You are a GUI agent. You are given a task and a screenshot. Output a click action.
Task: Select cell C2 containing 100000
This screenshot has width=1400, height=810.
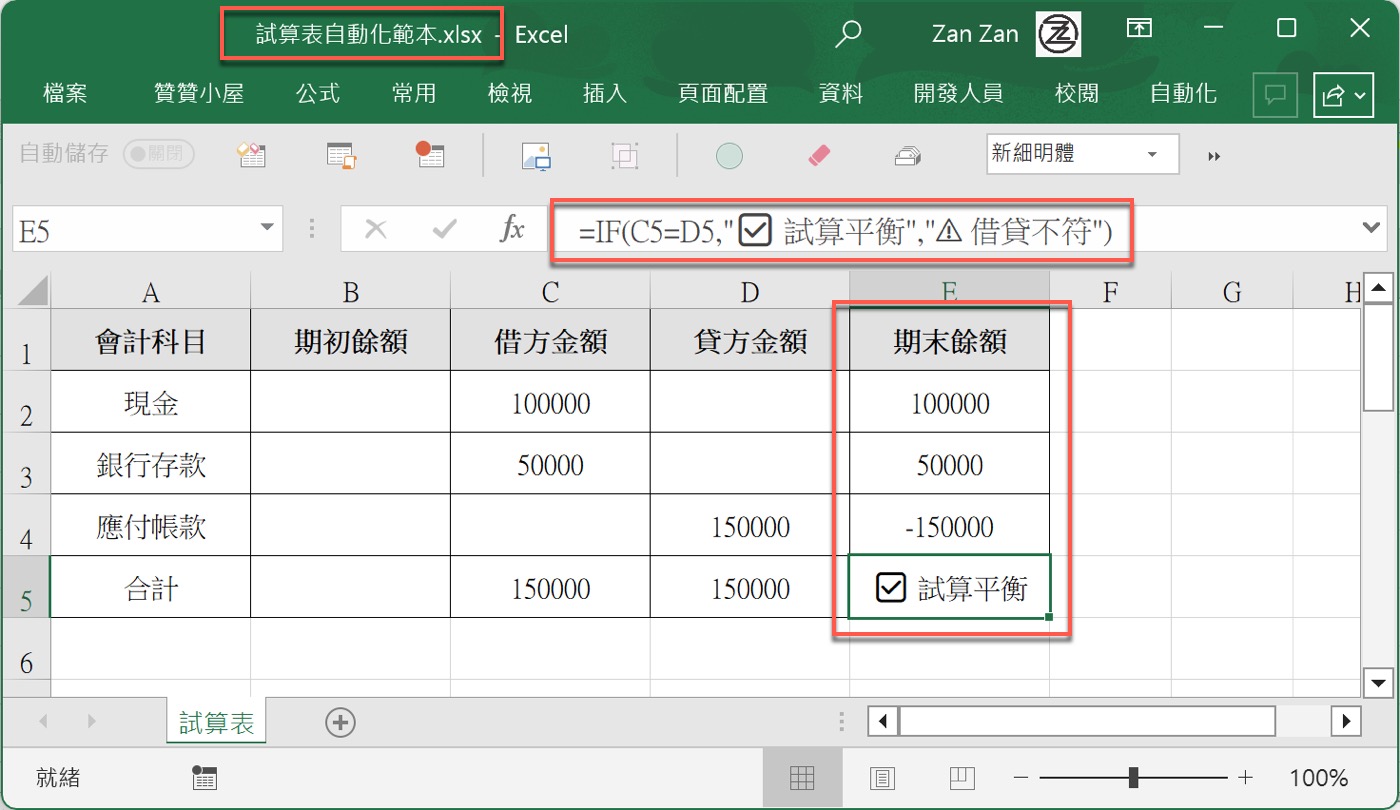(x=550, y=403)
